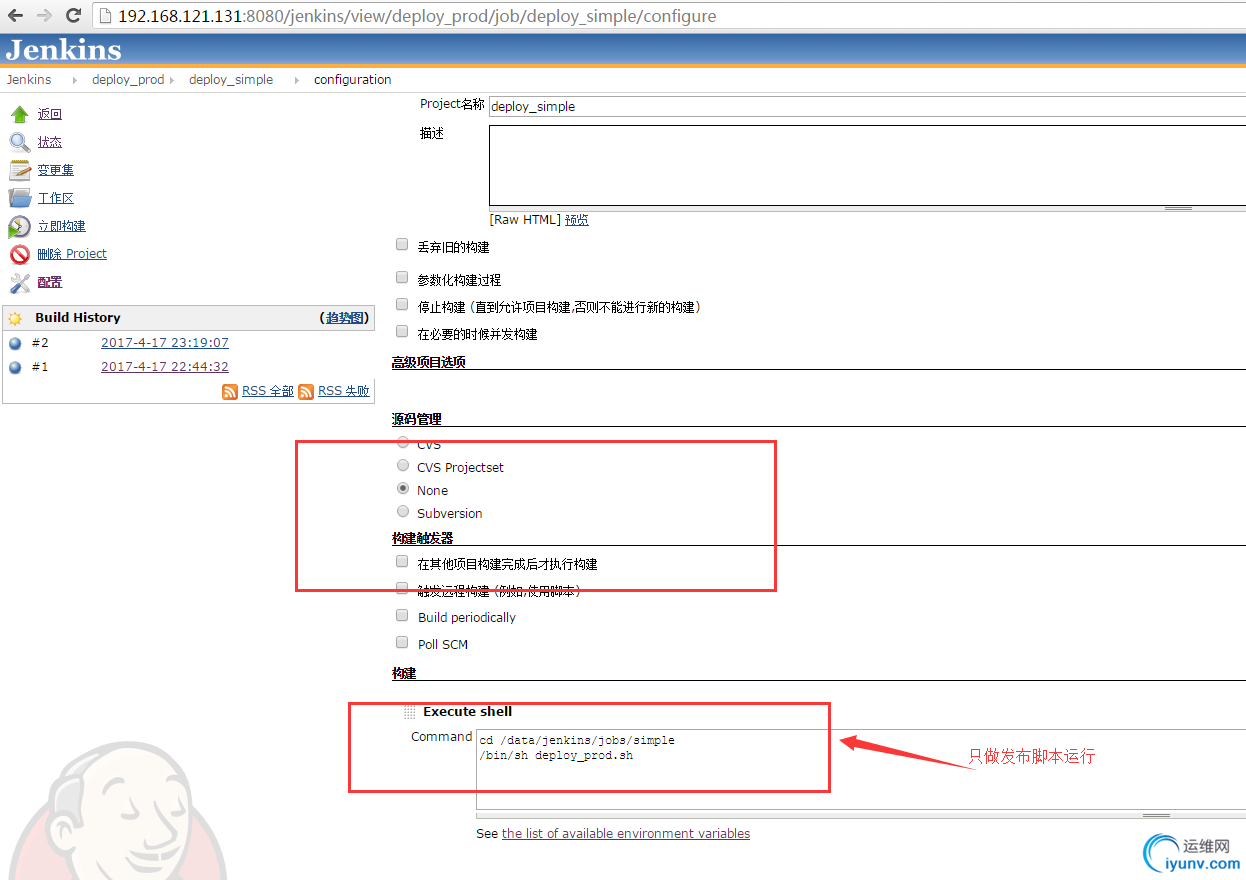1246x880 pixels.
Task: Open deploy_simple breadcrumb arrow menu
Action: coord(296,80)
